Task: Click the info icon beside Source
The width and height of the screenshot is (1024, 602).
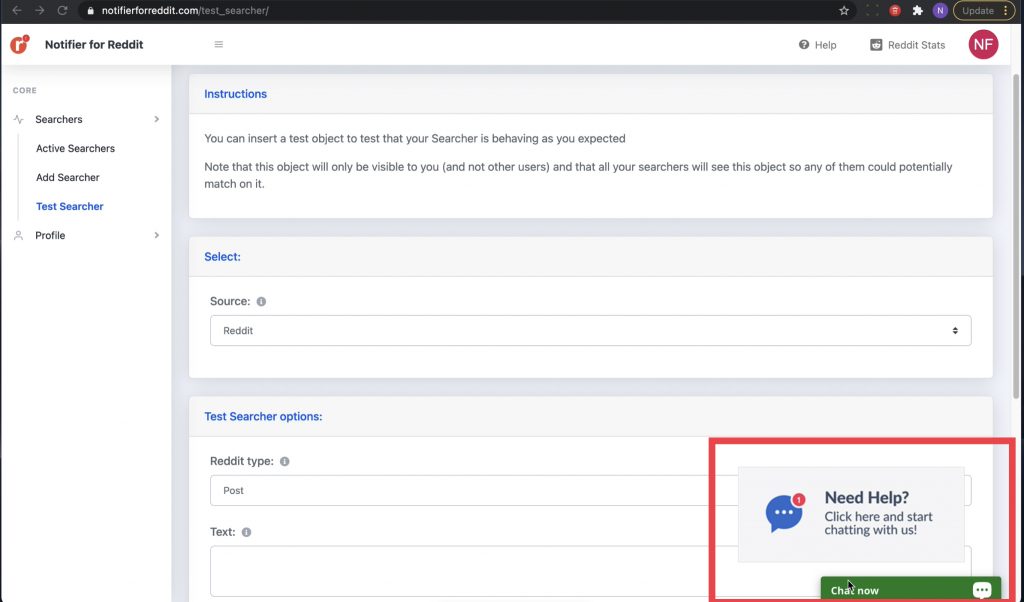Action: [261, 302]
